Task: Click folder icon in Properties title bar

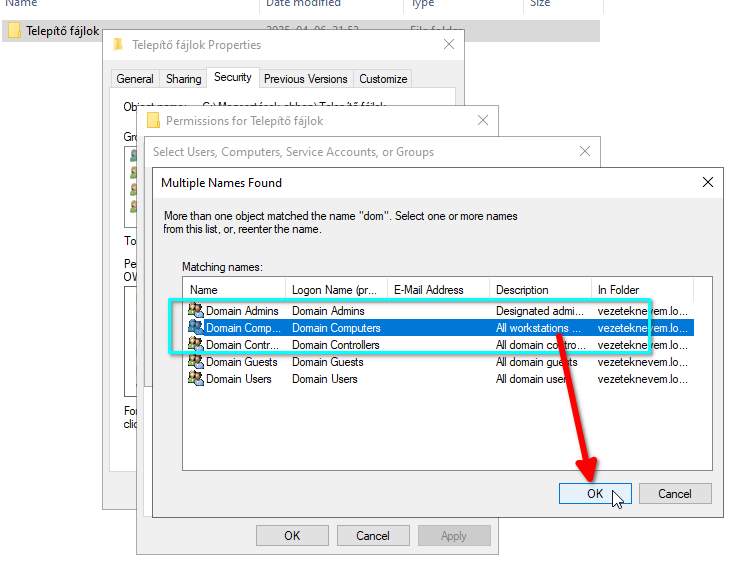Action: [x=119, y=45]
